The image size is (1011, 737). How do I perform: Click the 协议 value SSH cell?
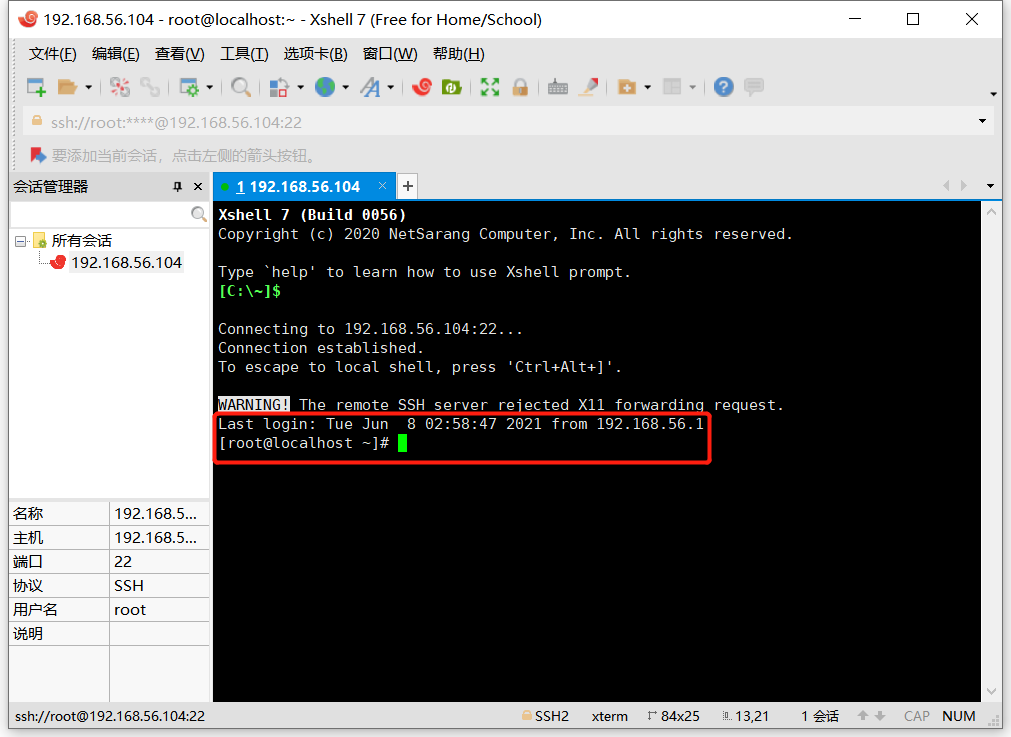pos(159,586)
